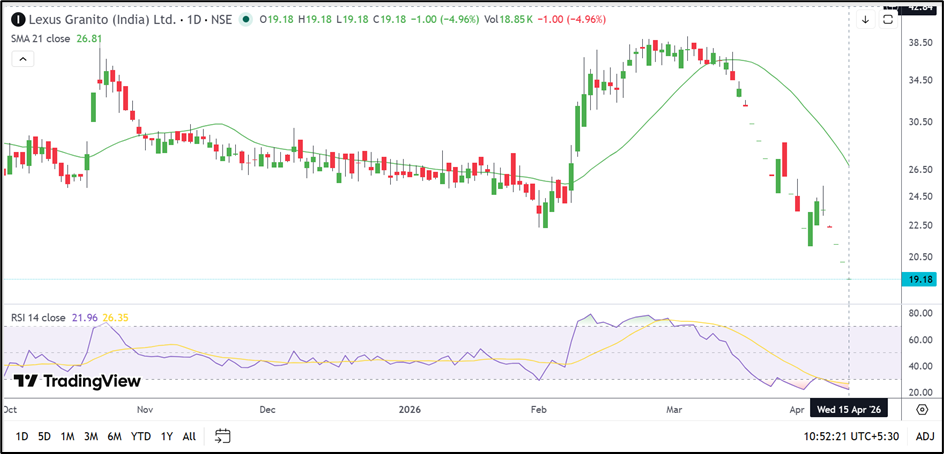Viewport: 944px width, 454px height.
Task: Click the Lexus Granito symbol logo icon
Action: [x=18, y=19]
